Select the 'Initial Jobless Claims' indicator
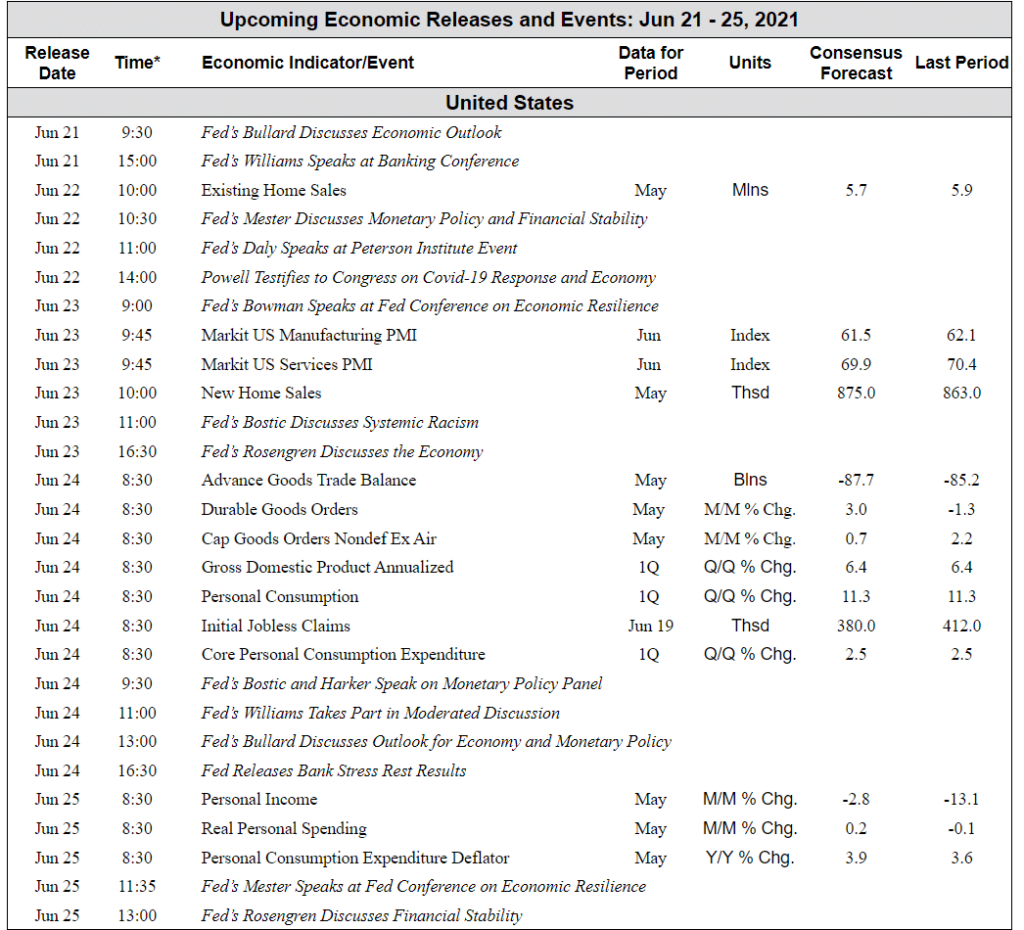 276,626
